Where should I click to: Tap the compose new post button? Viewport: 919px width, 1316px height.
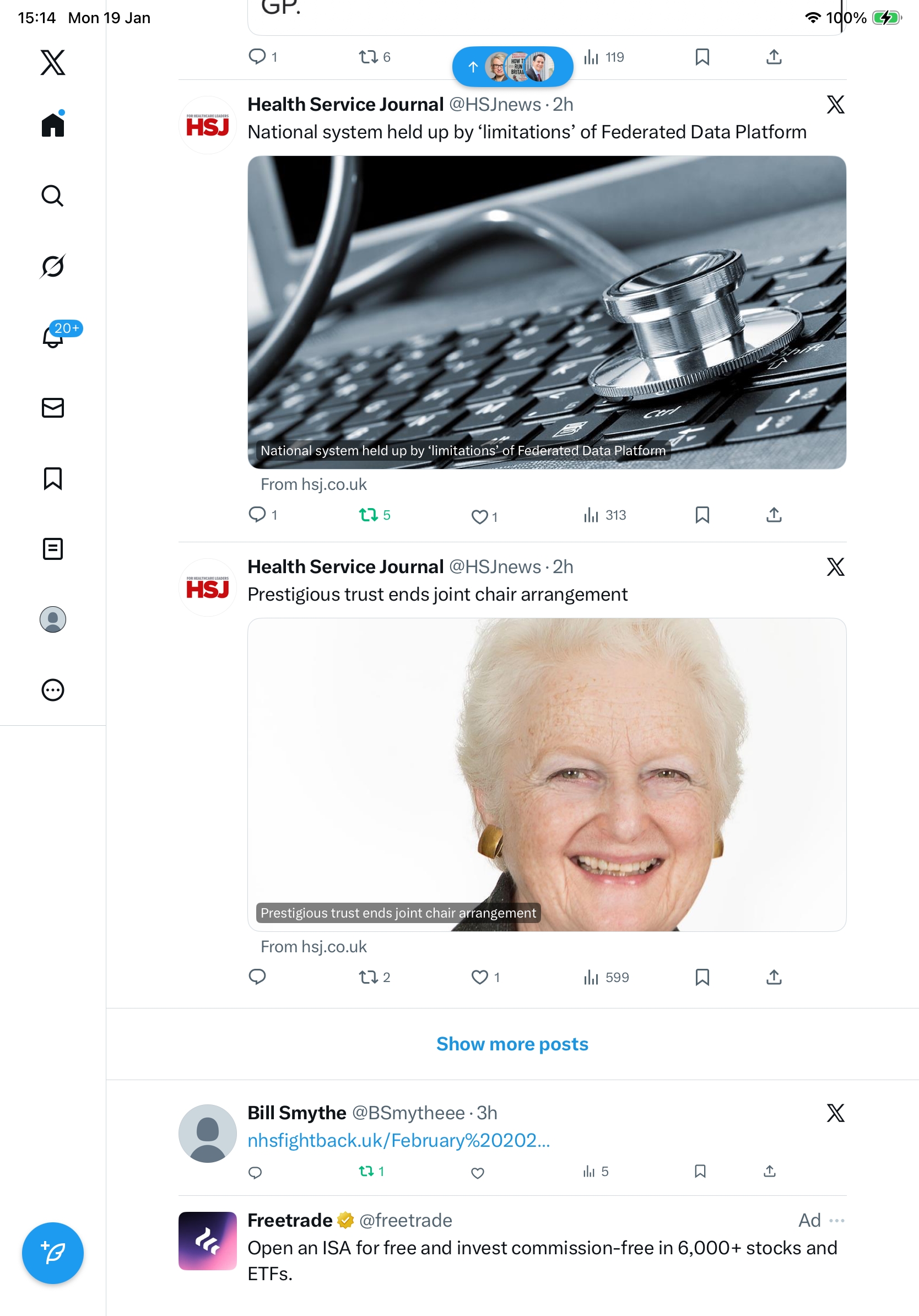(53, 1253)
